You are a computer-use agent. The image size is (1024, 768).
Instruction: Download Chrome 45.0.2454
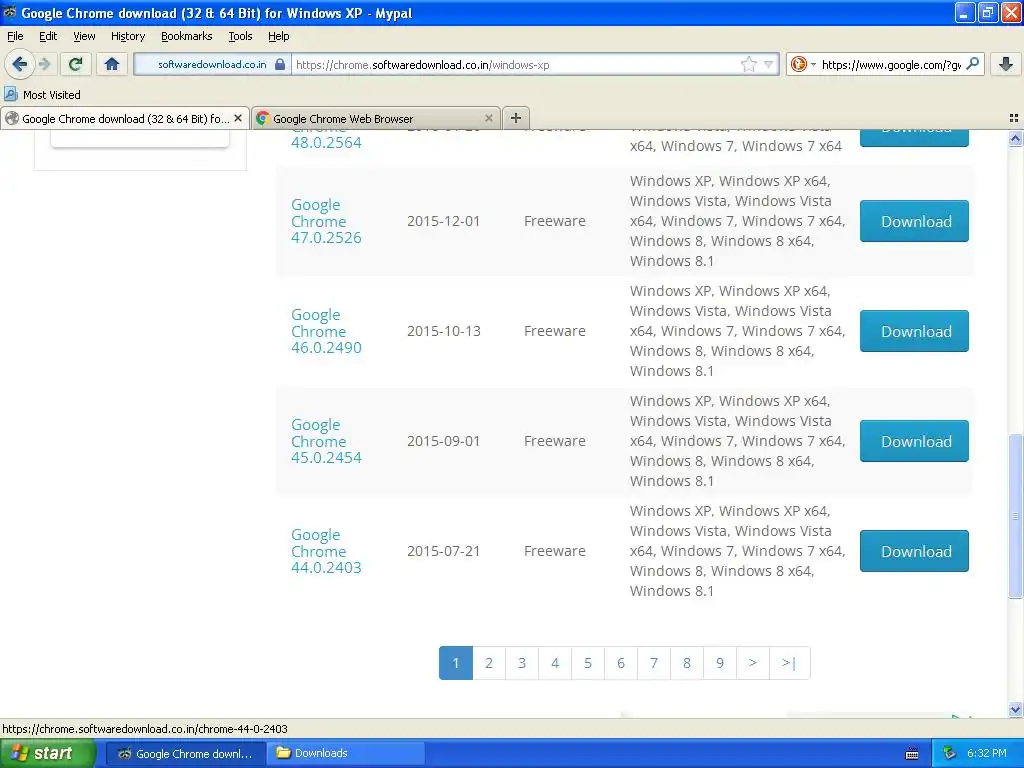tap(914, 441)
